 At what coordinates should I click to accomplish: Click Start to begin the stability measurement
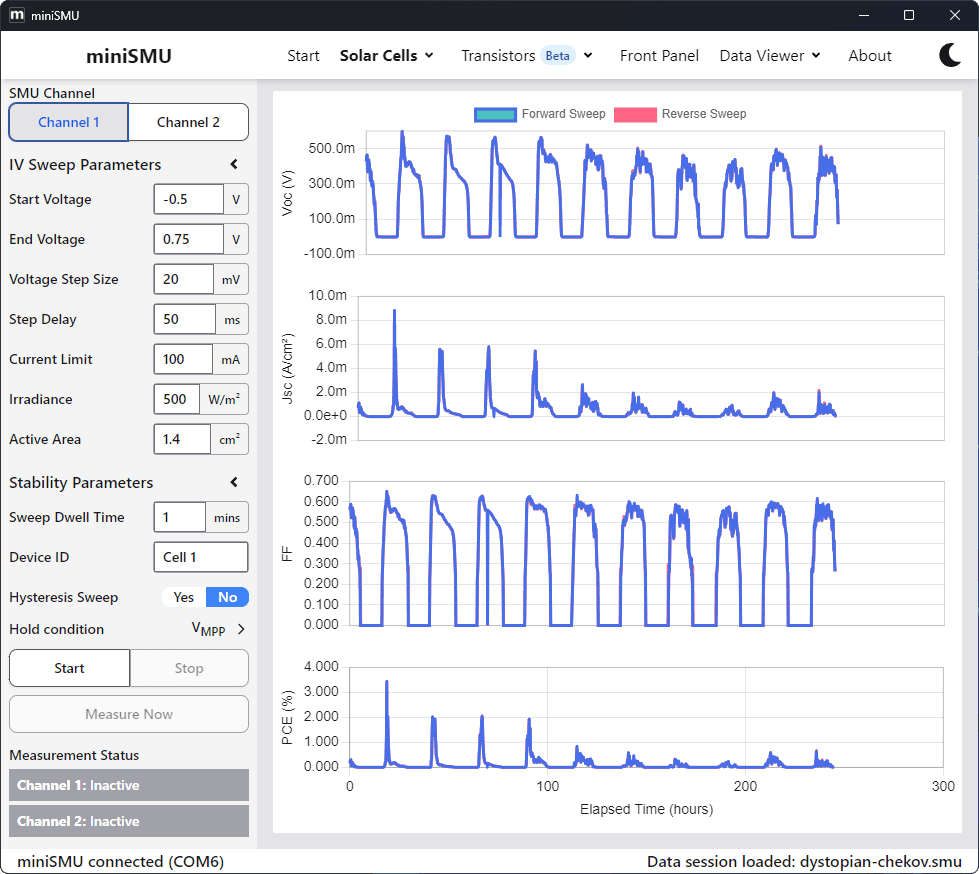[68, 667]
